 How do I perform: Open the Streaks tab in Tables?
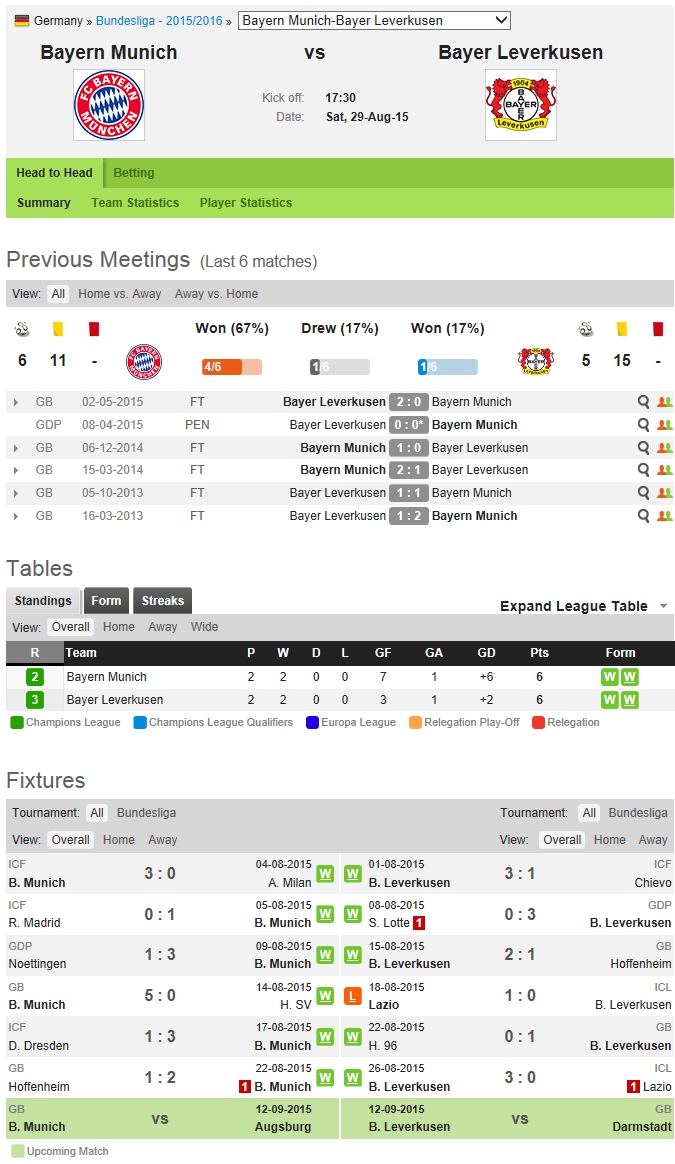point(162,601)
